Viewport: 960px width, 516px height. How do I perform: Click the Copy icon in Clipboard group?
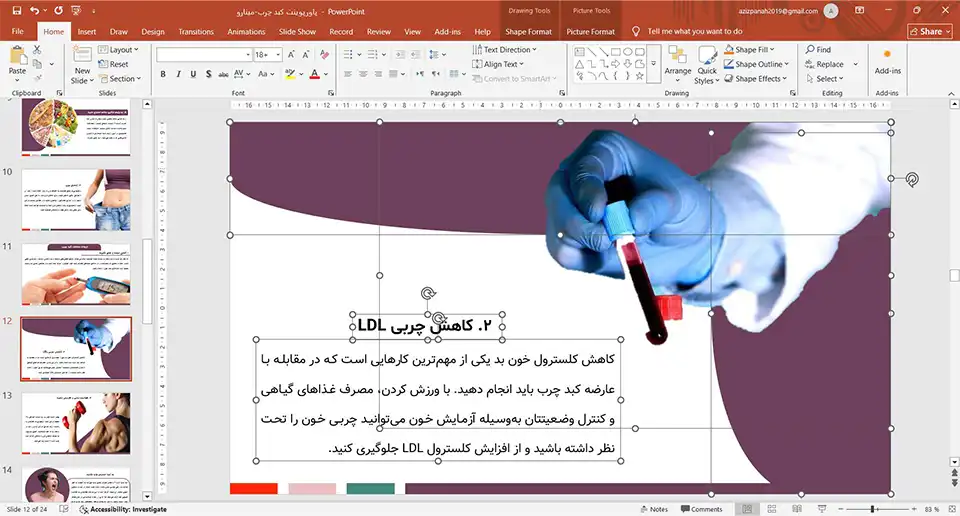point(37,64)
